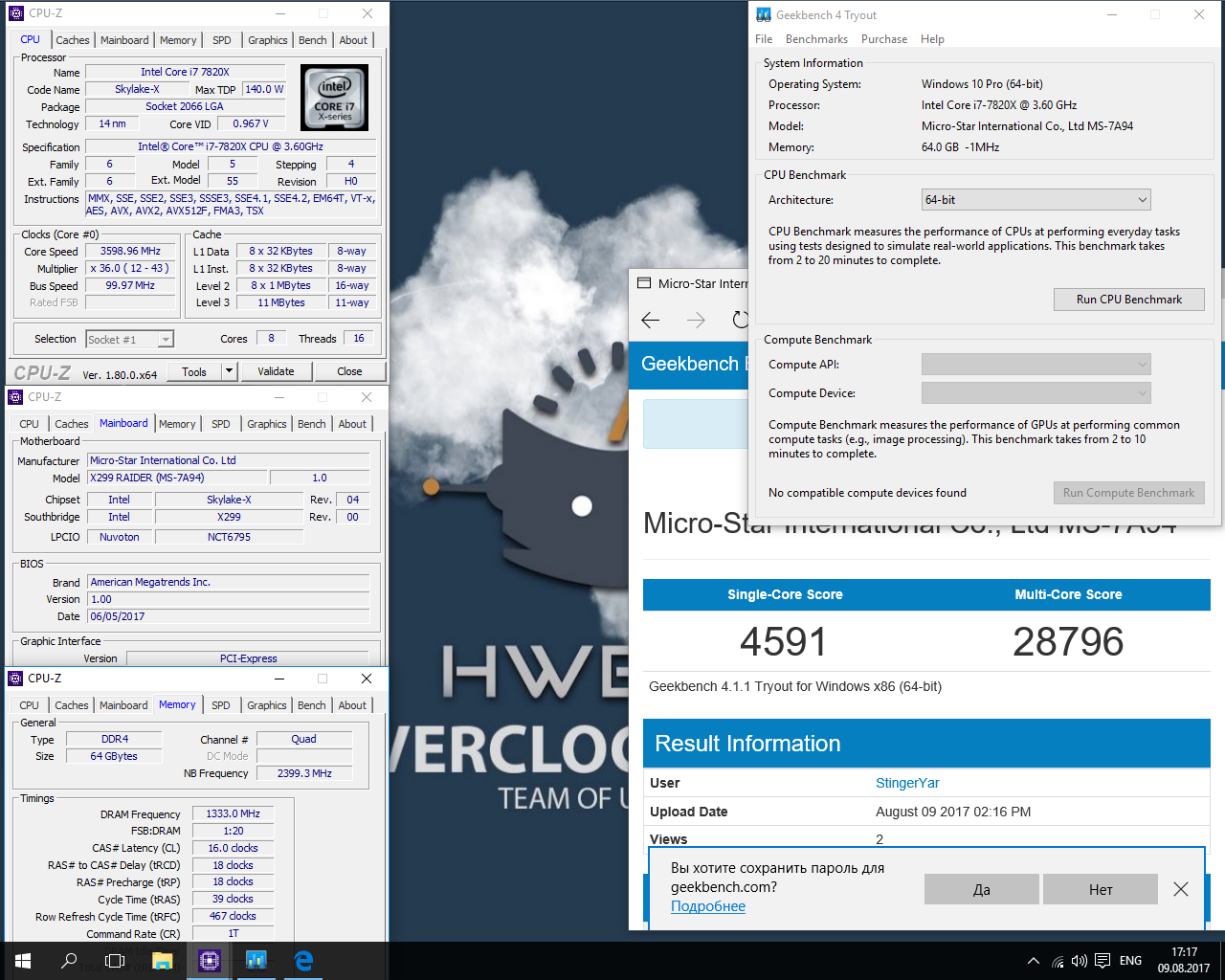Click Нет to decline saving password
The height and width of the screenshot is (980, 1225).
(1101, 889)
